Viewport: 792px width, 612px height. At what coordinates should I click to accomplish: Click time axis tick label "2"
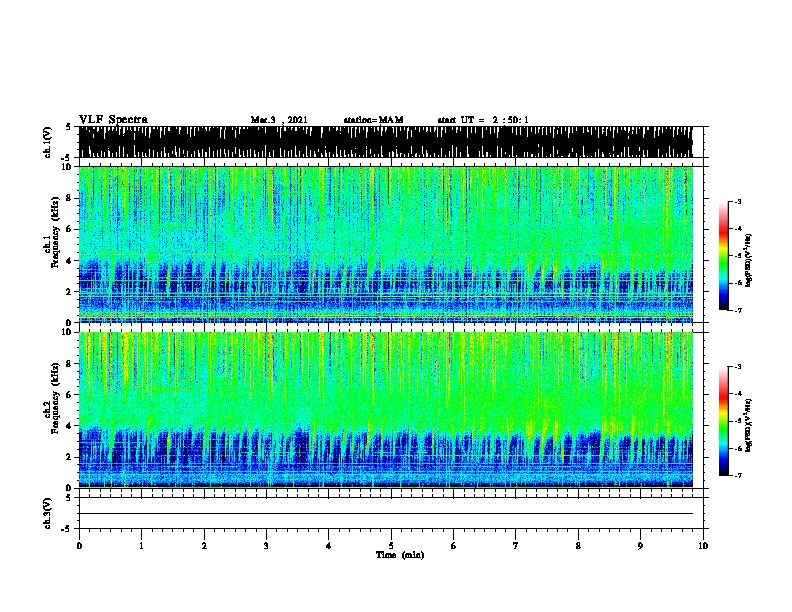click(204, 546)
